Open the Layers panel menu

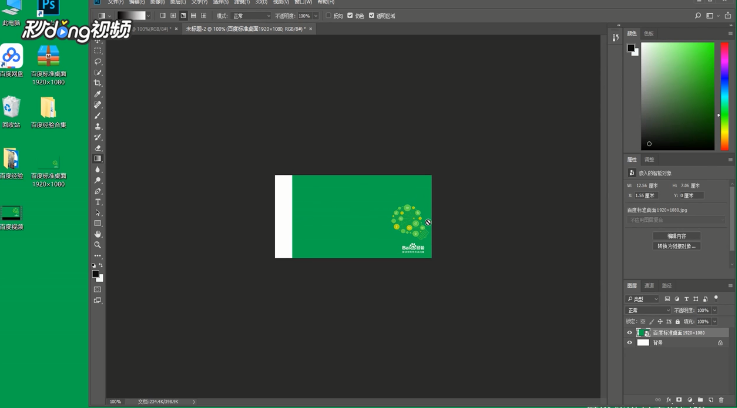pyautogui.click(x=730, y=285)
